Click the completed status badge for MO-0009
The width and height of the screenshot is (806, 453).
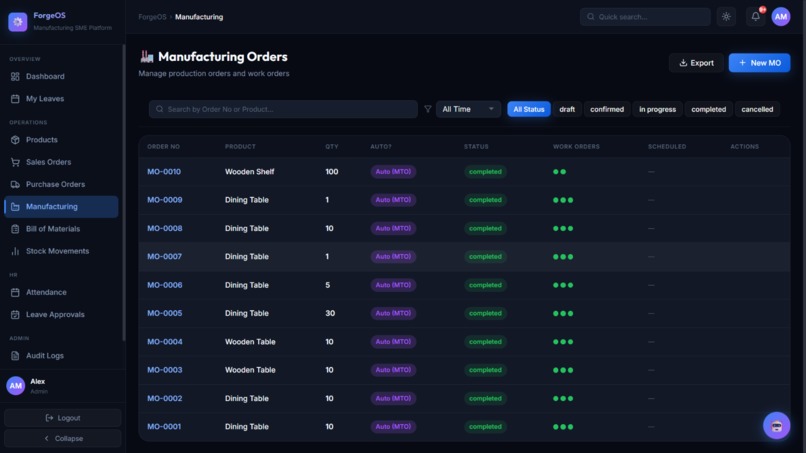click(485, 200)
